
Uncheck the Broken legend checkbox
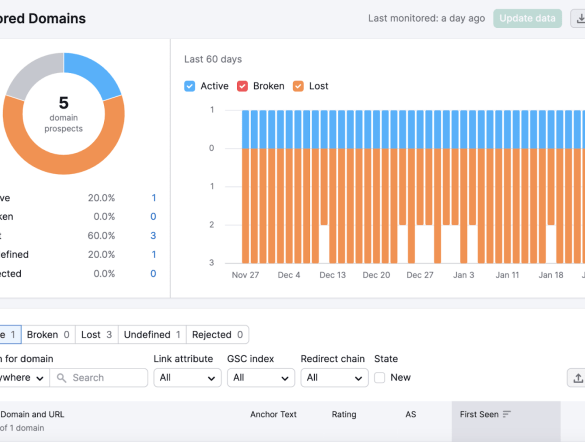point(242,86)
